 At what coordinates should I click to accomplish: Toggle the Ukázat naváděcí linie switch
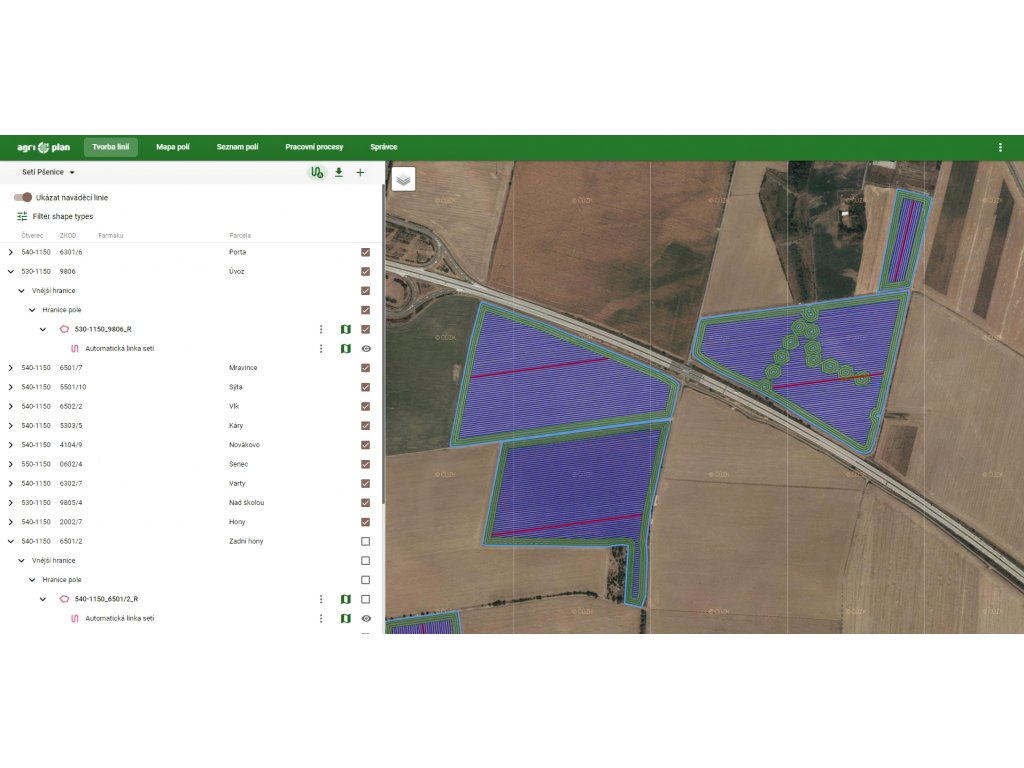(x=23, y=198)
